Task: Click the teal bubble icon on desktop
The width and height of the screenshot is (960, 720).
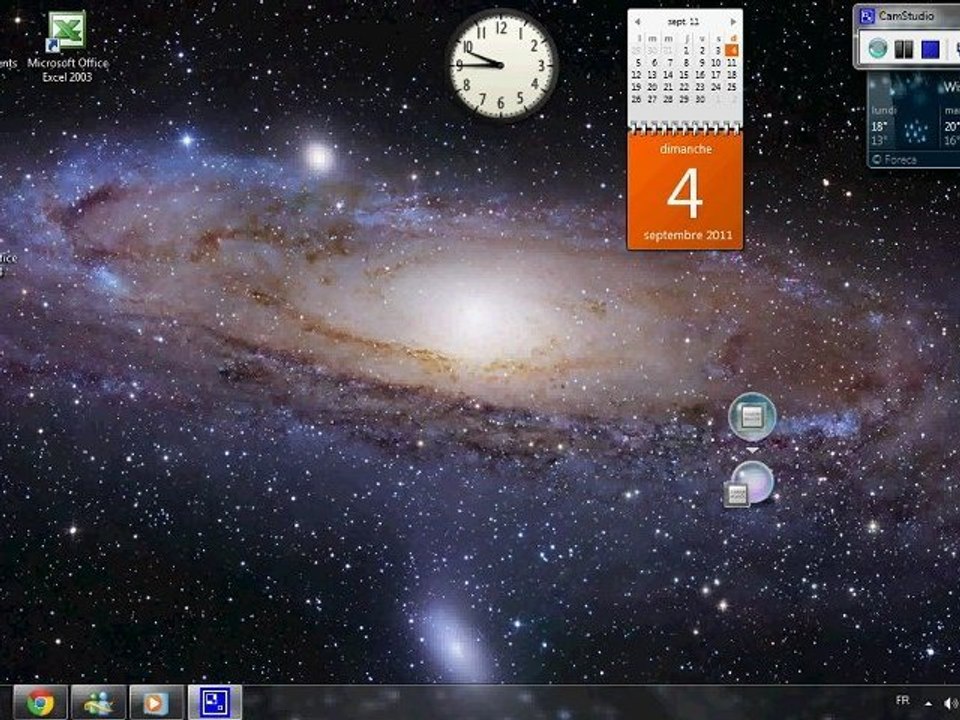Action: click(x=752, y=417)
